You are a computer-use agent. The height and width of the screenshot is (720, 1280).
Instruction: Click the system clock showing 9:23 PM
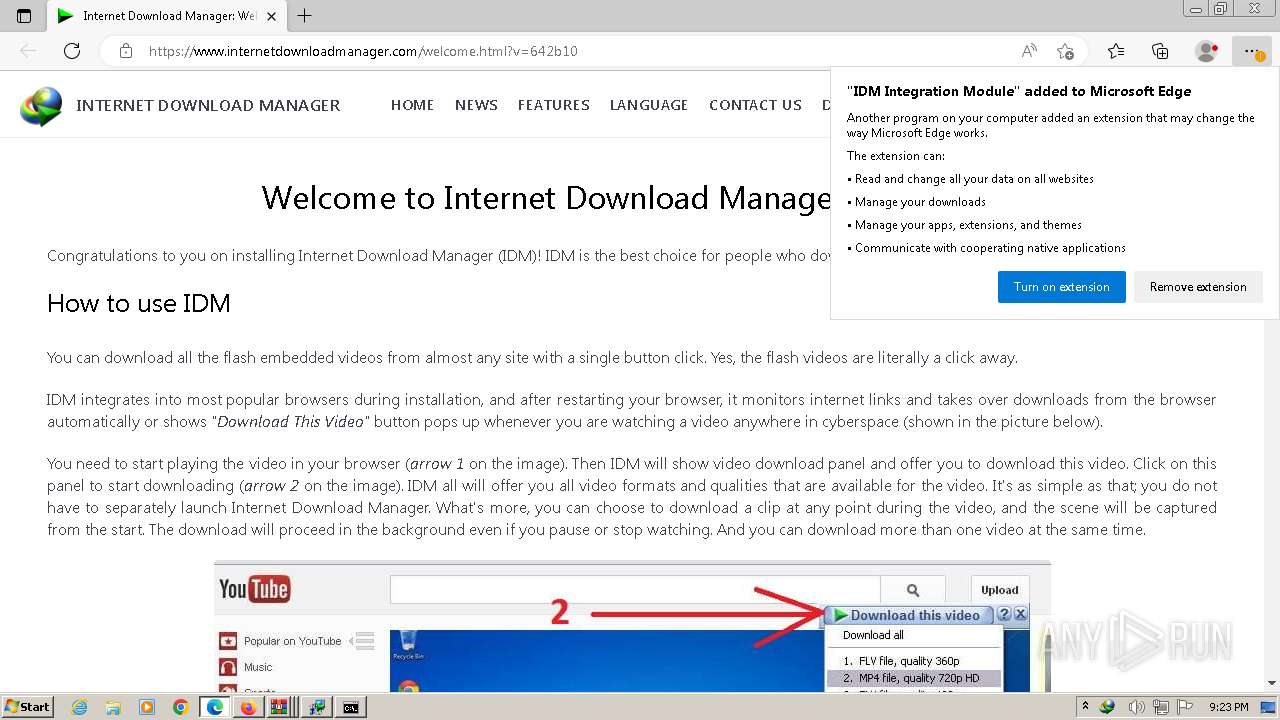[x=1229, y=707]
